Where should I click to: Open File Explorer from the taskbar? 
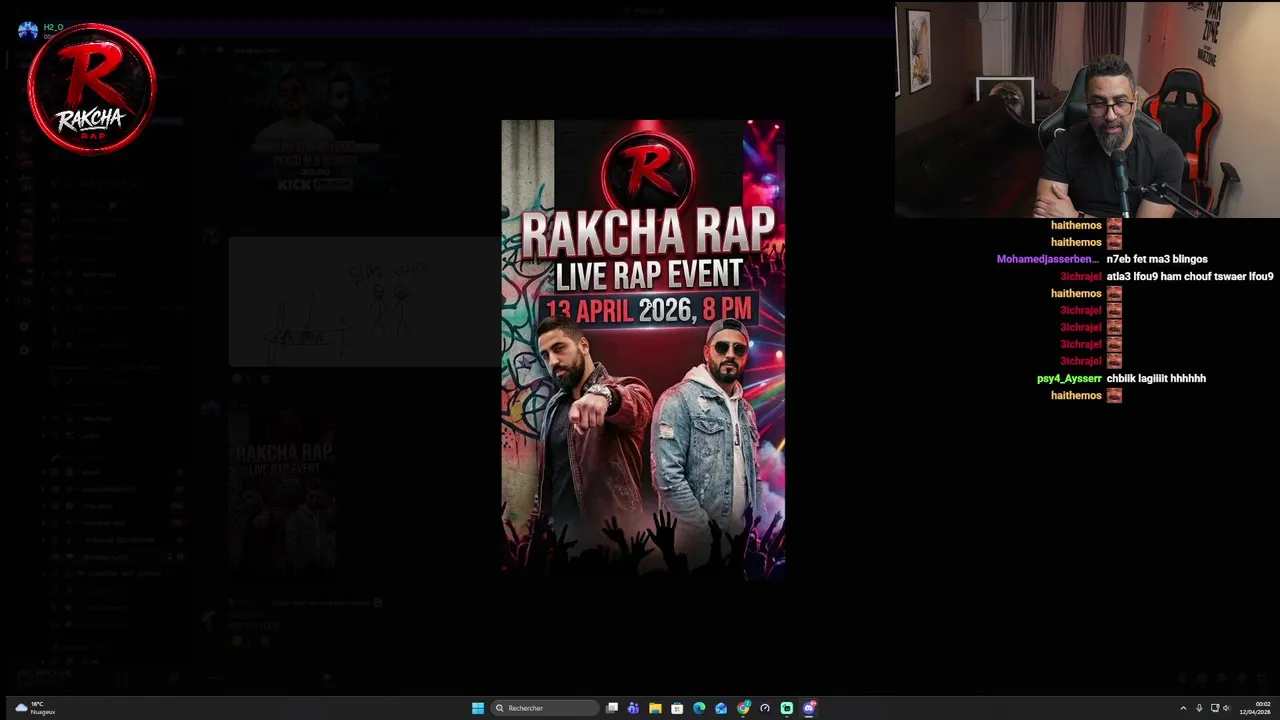click(x=655, y=708)
